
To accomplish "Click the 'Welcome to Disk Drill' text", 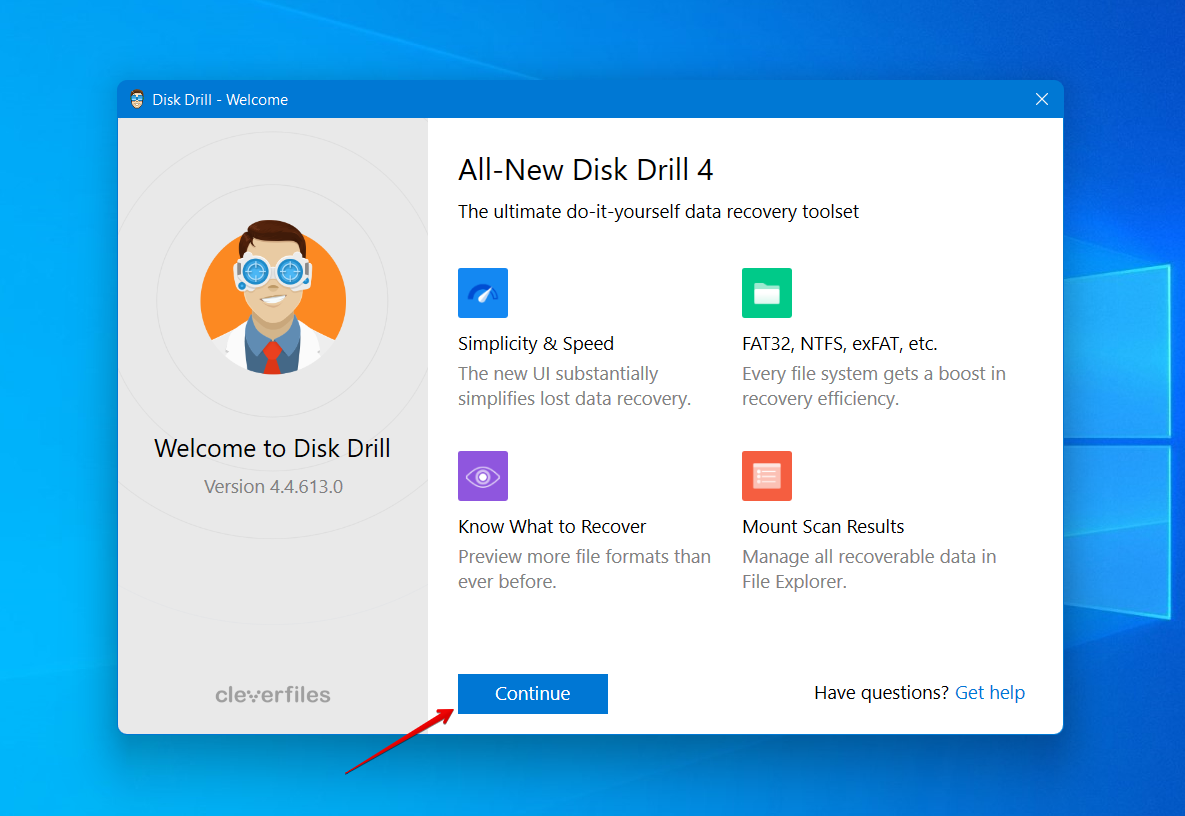I will [x=272, y=448].
